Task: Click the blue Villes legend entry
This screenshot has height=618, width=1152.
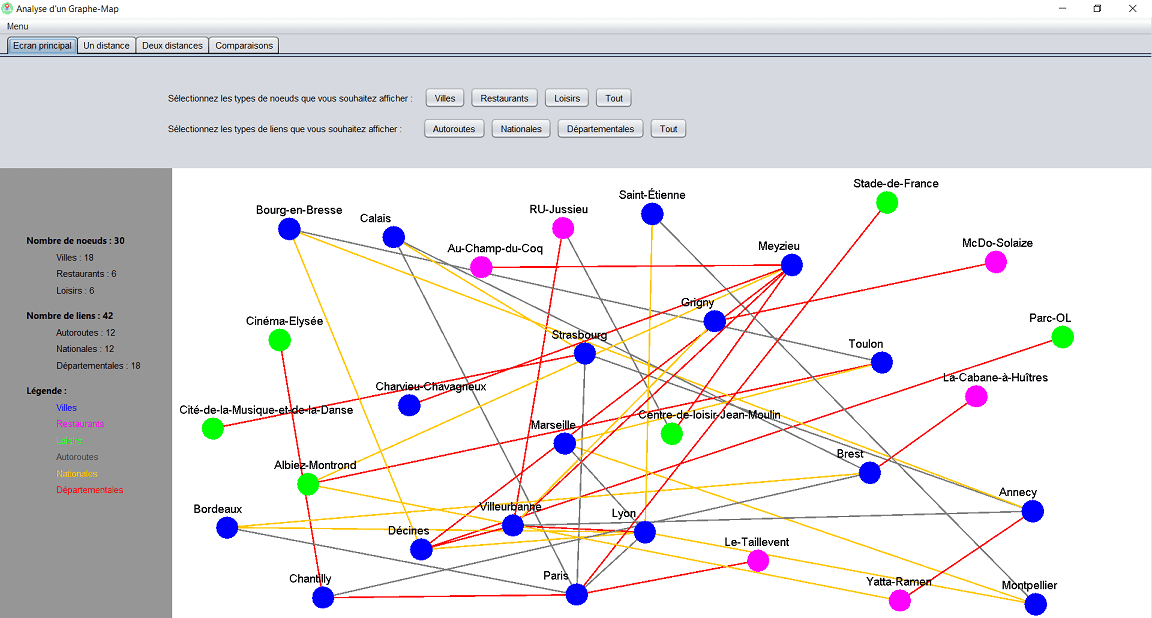Action: tap(66, 407)
